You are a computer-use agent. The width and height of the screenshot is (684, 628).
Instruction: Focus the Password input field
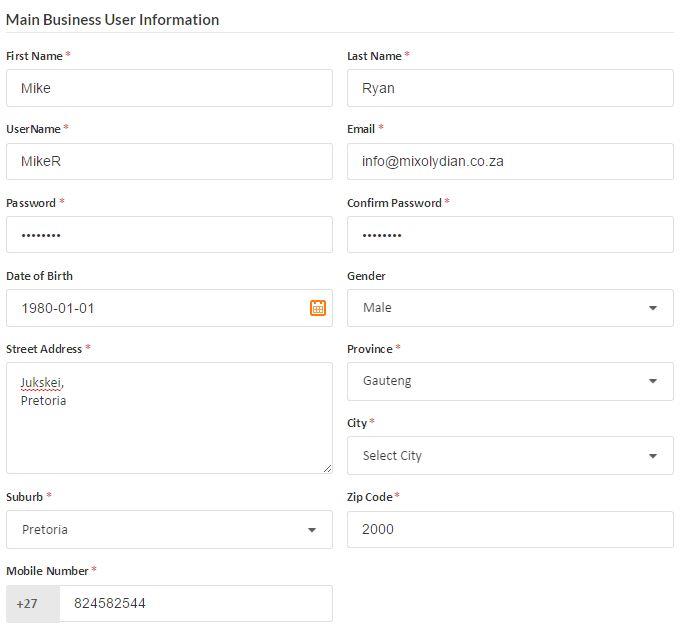tap(169, 235)
